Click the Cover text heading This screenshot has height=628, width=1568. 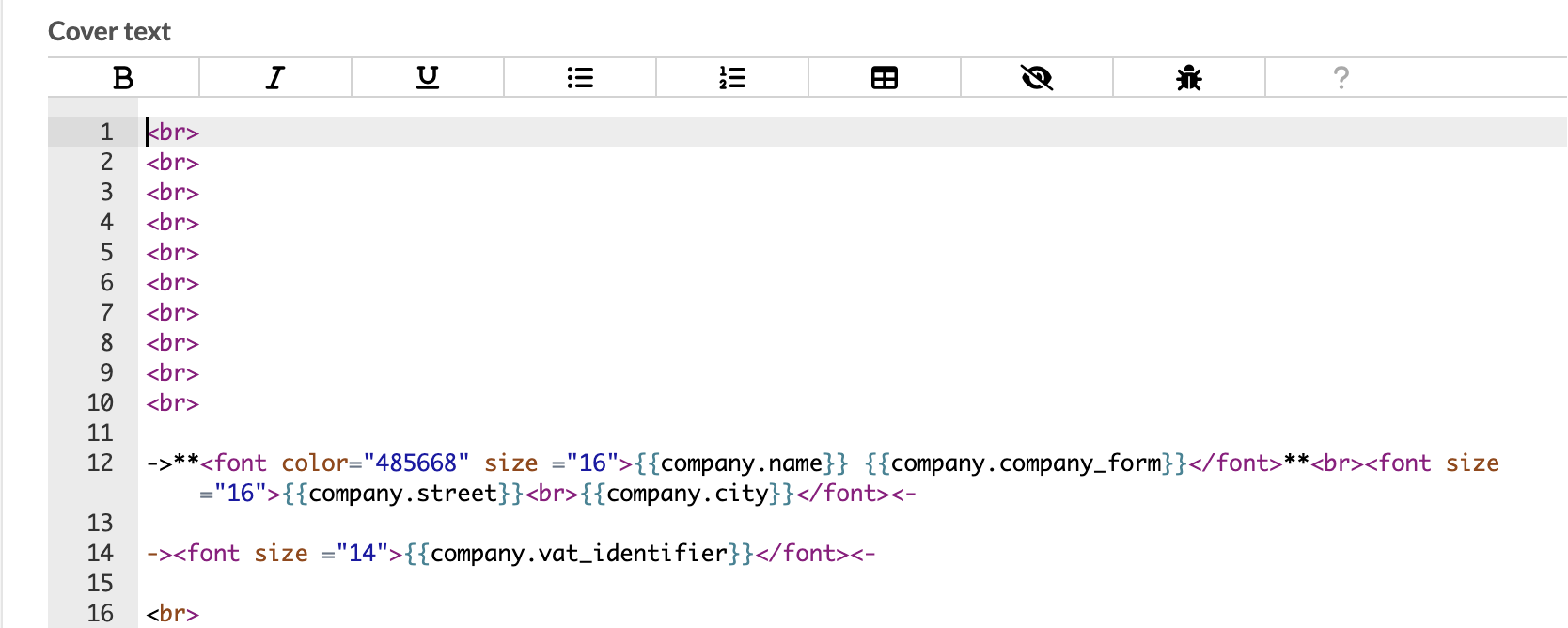click(109, 31)
